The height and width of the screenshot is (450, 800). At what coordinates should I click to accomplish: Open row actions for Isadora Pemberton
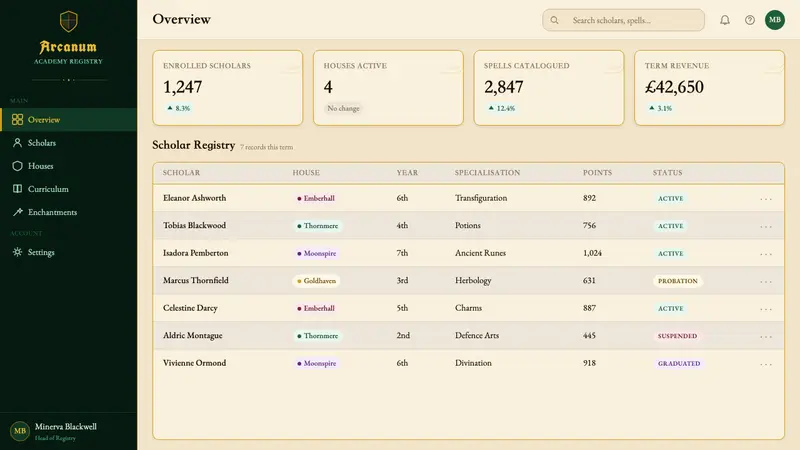point(766,254)
